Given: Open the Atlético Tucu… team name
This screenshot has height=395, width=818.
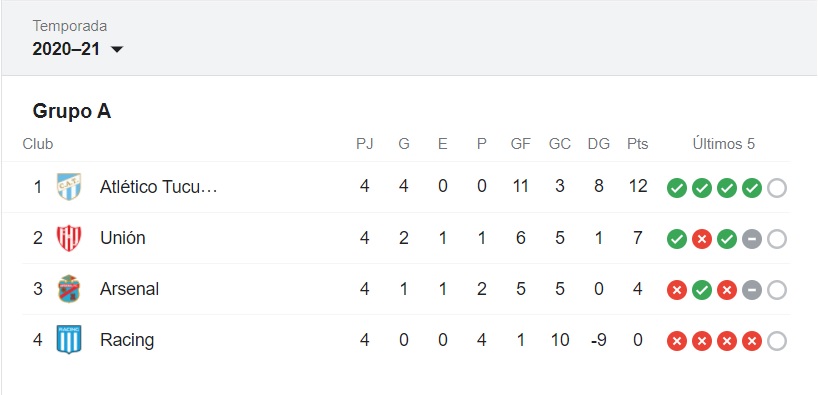Looking at the screenshot, I should [159, 187].
